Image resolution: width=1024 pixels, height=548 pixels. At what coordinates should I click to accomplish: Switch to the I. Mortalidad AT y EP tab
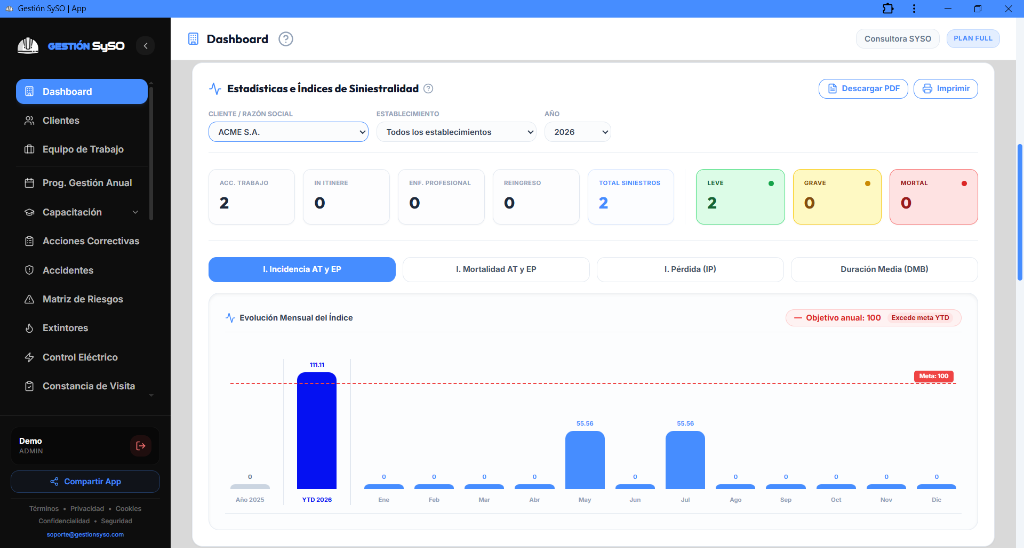[496, 269]
